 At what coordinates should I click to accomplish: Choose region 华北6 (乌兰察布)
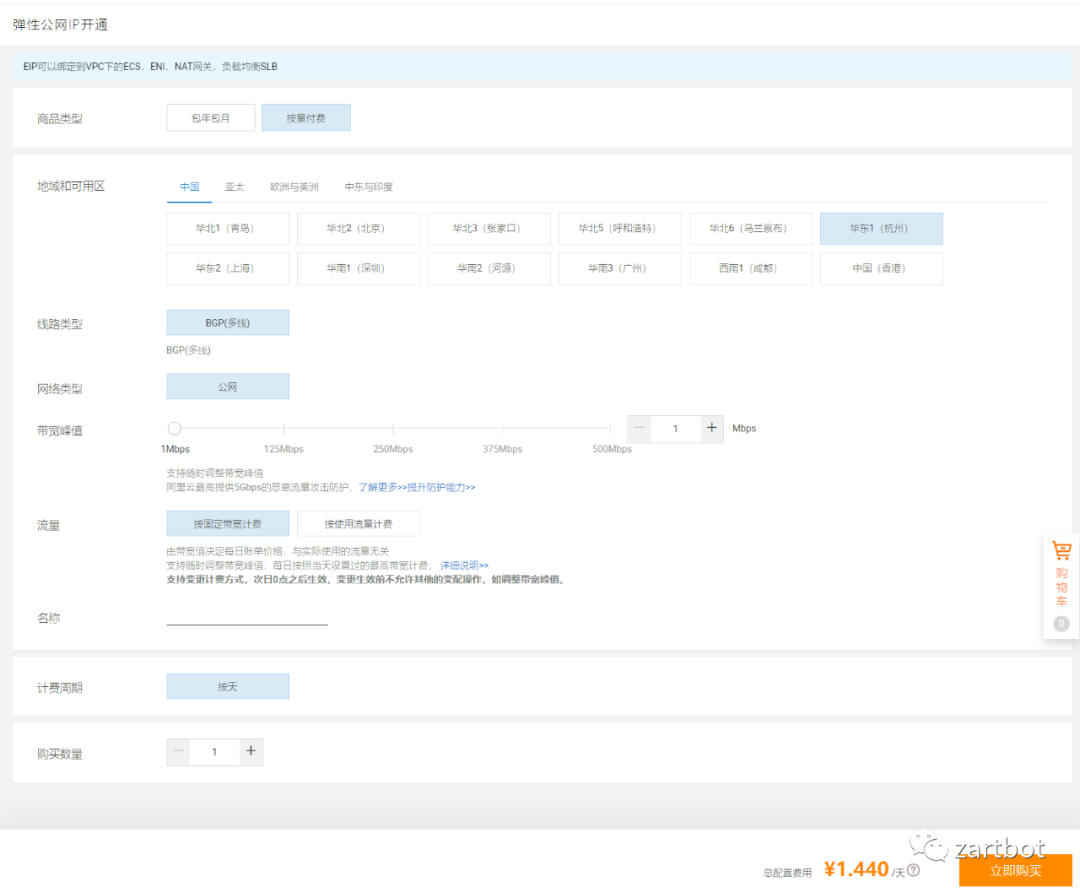751,229
